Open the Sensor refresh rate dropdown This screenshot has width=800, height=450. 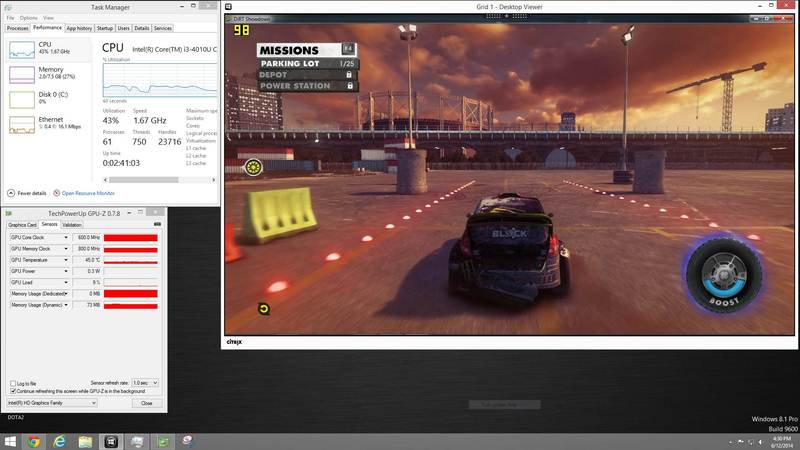144,383
